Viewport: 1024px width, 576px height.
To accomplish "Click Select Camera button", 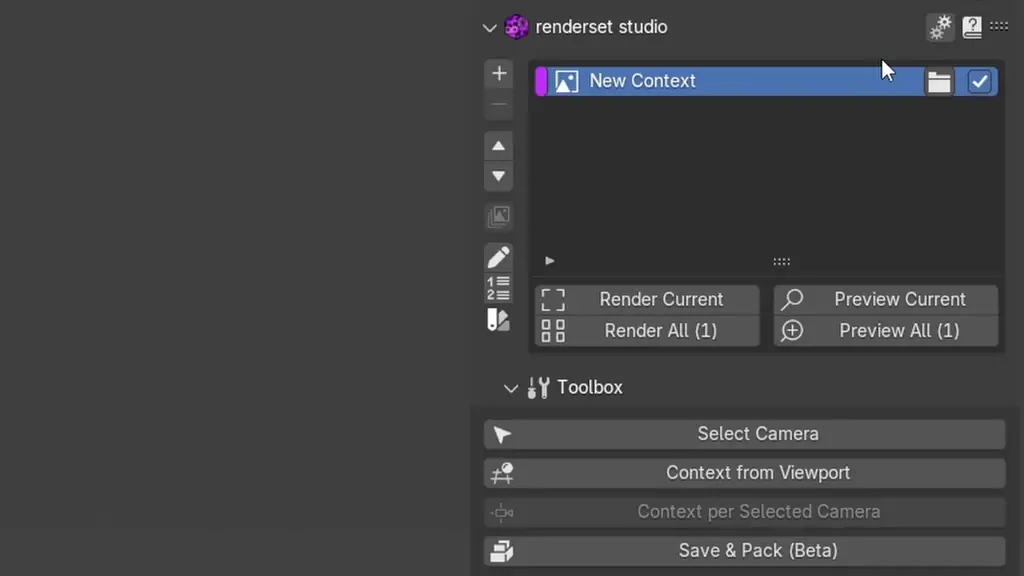I will point(744,434).
